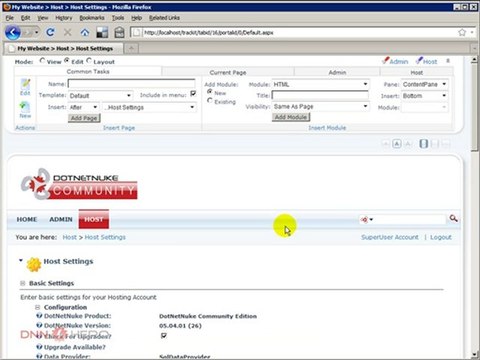Open the SuperUser Account link

coord(390,237)
